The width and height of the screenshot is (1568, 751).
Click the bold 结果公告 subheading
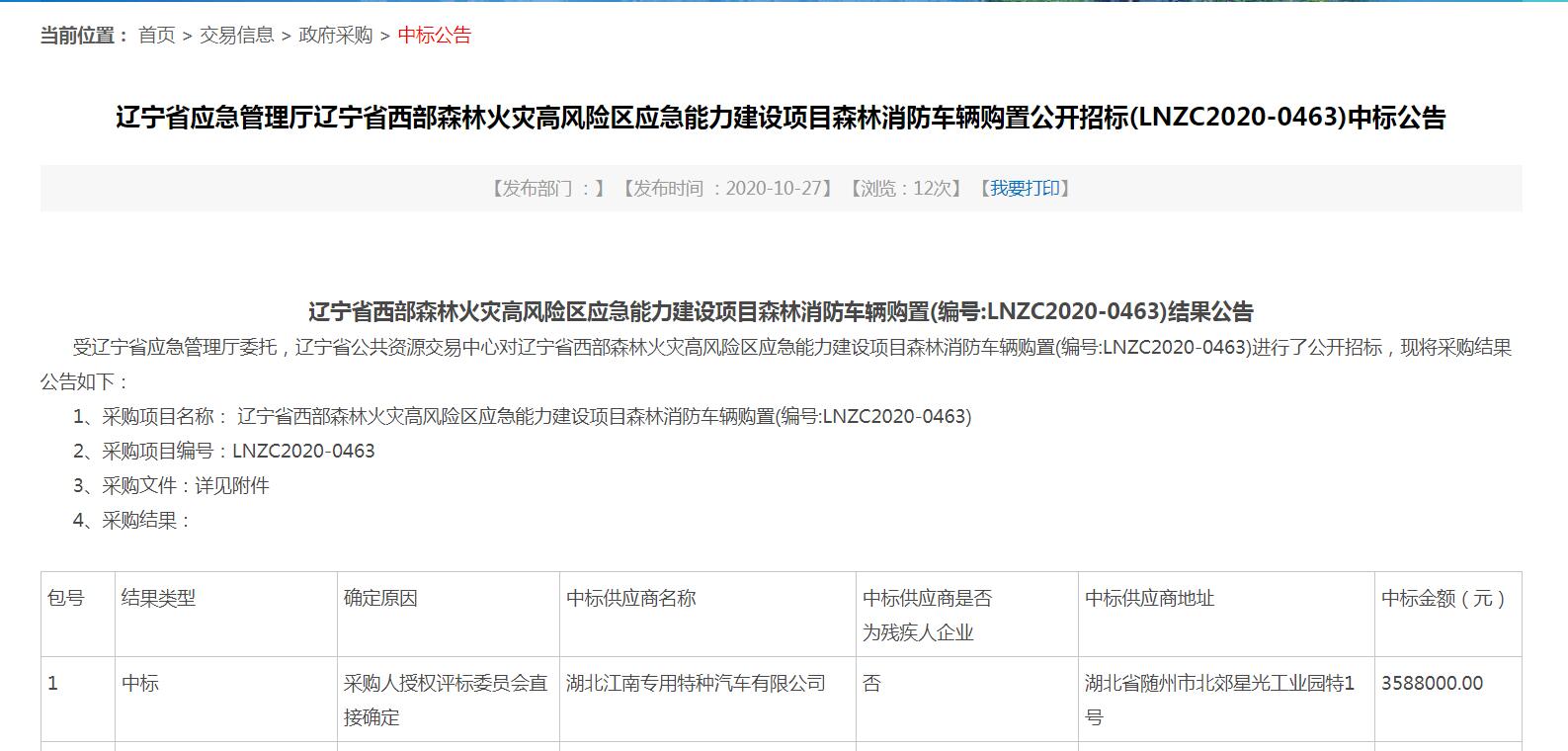pos(781,312)
